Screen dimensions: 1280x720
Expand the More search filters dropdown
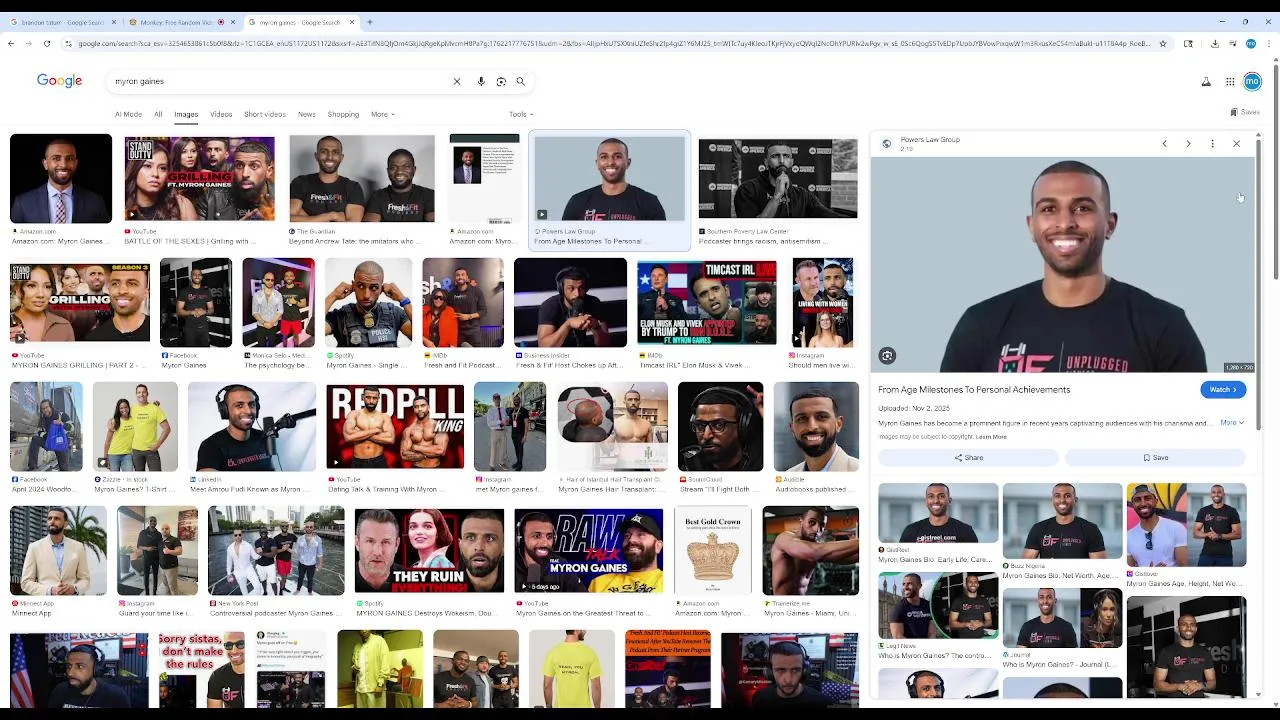point(383,114)
